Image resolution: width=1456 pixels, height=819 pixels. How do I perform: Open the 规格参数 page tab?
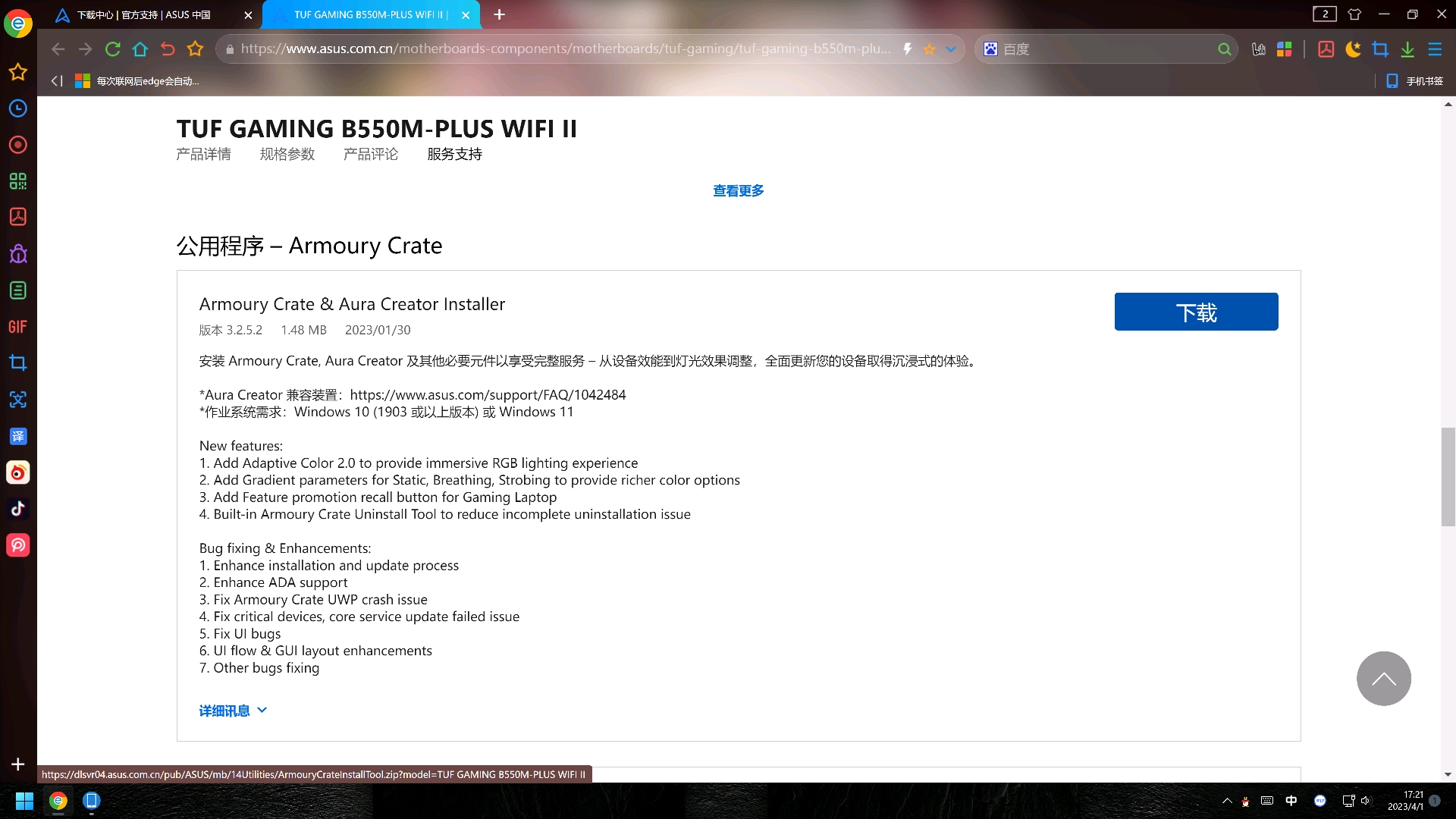coord(287,154)
